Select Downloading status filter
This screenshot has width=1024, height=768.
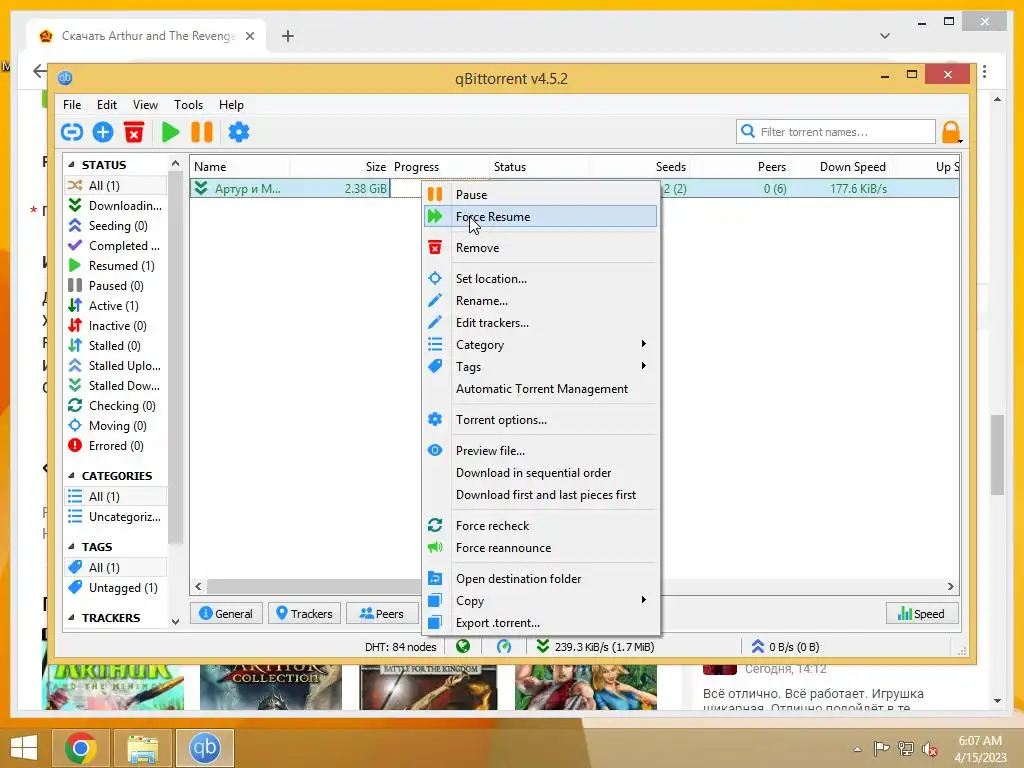(x=116, y=206)
